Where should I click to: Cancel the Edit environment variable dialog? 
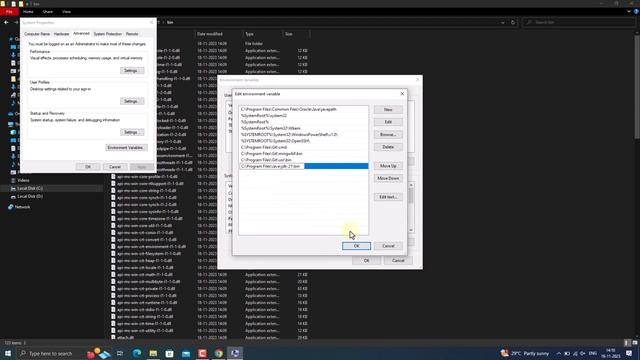click(388, 246)
